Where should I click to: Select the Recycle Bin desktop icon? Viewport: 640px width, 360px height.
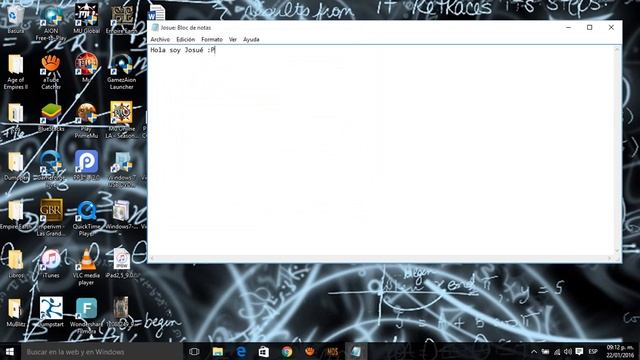tap(15, 19)
